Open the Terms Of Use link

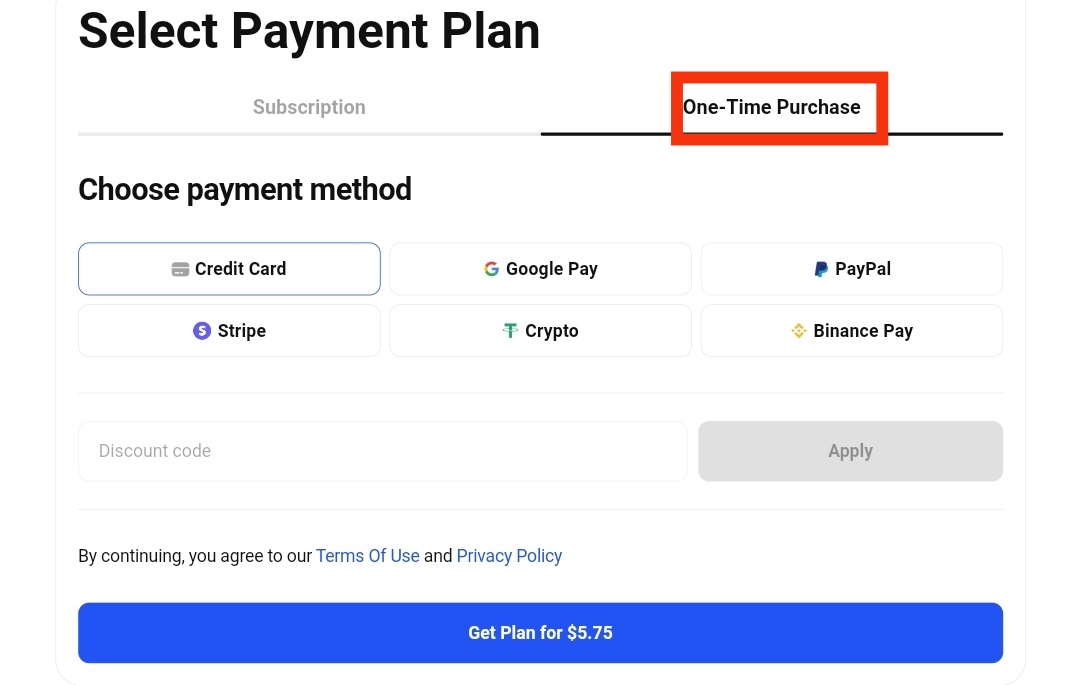point(367,556)
